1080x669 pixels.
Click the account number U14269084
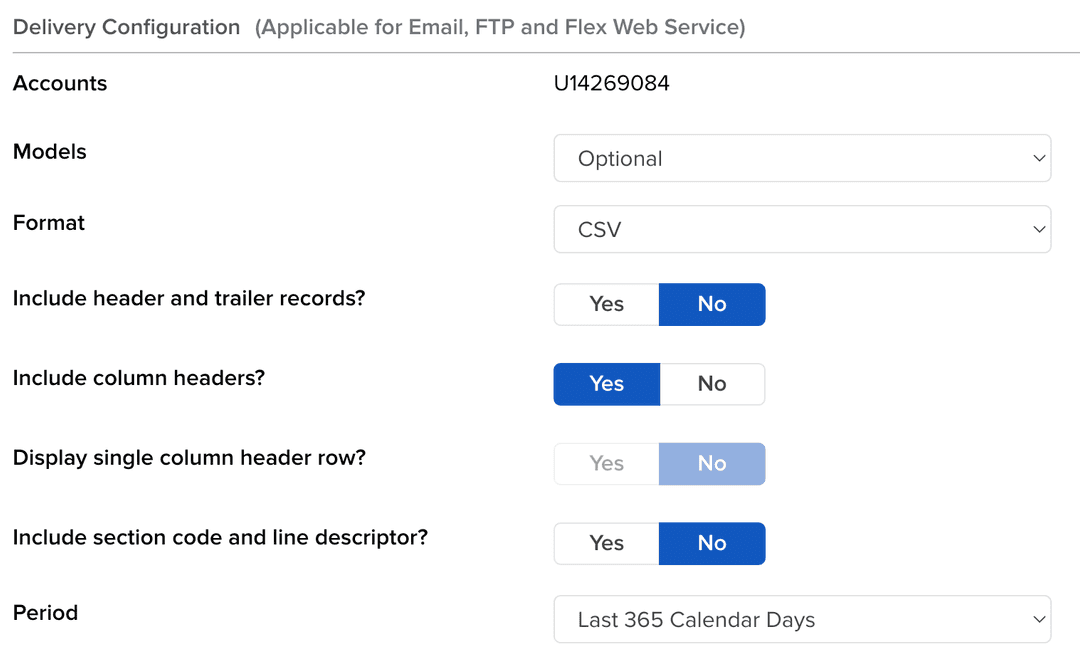tap(612, 84)
